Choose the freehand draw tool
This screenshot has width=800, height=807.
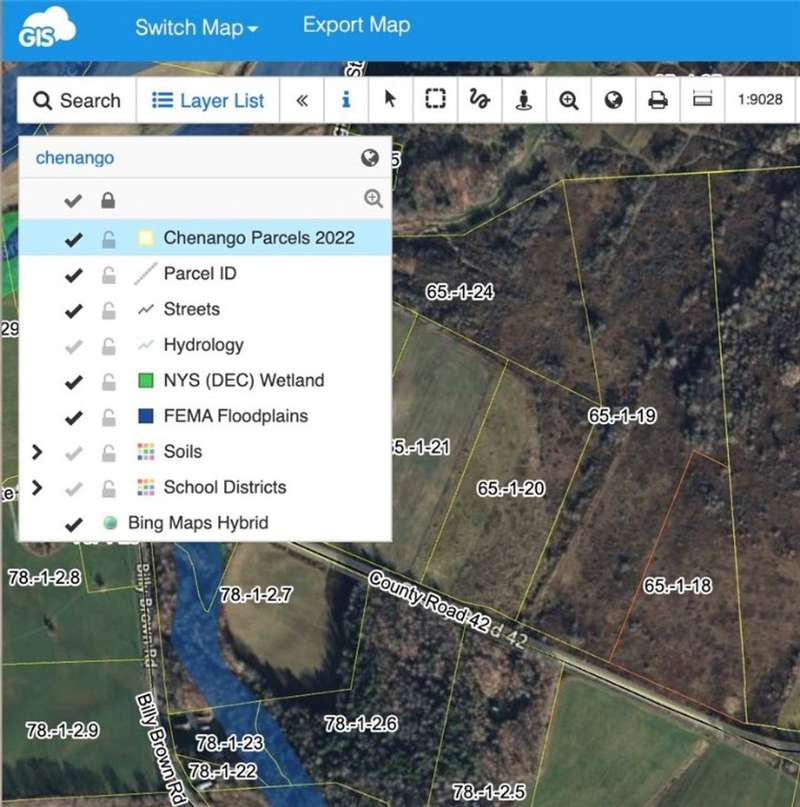(479, 100)
